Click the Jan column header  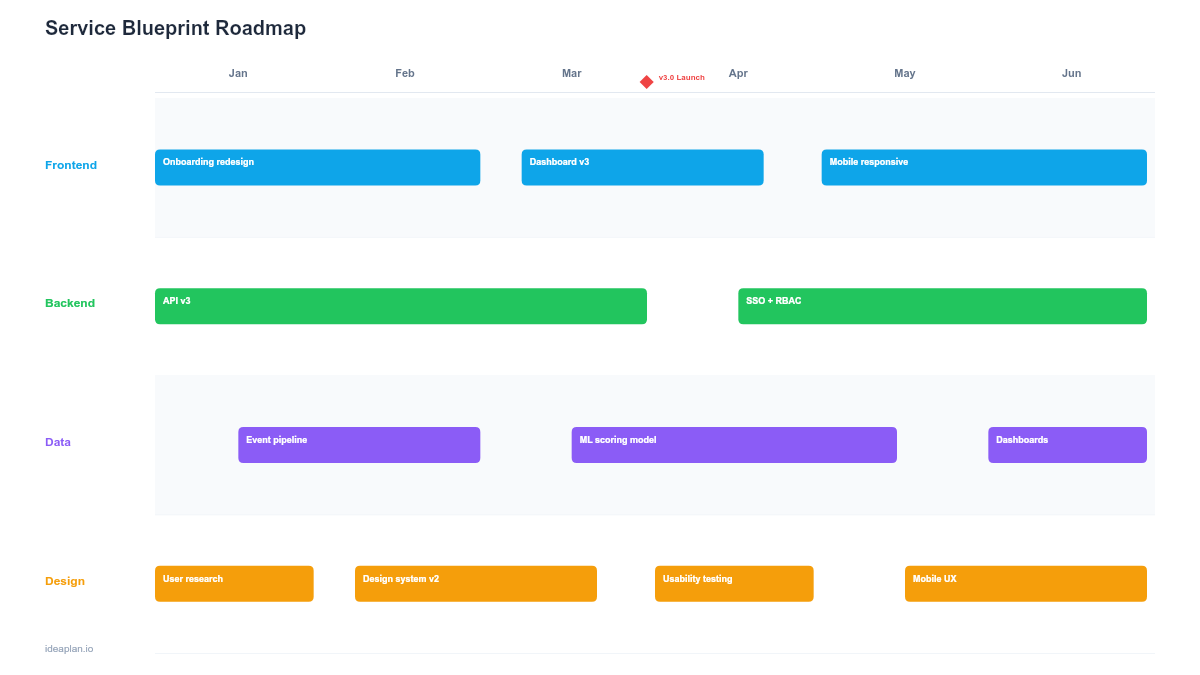[x=238, y=73]
